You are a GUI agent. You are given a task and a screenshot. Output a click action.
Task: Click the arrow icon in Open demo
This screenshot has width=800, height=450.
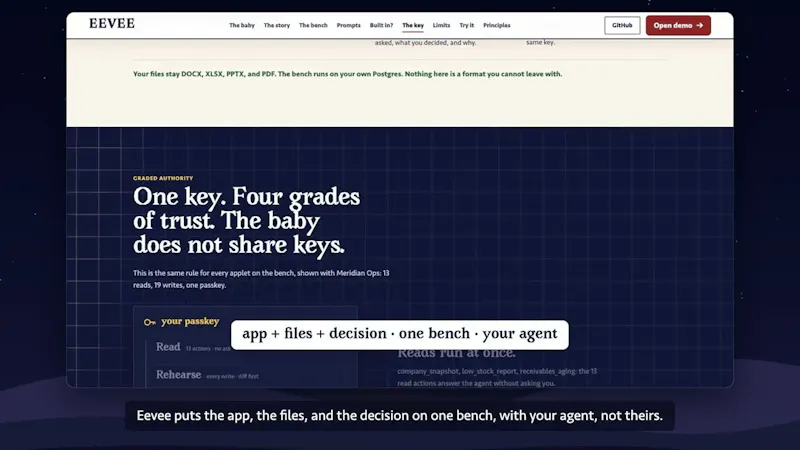(699, 25)
